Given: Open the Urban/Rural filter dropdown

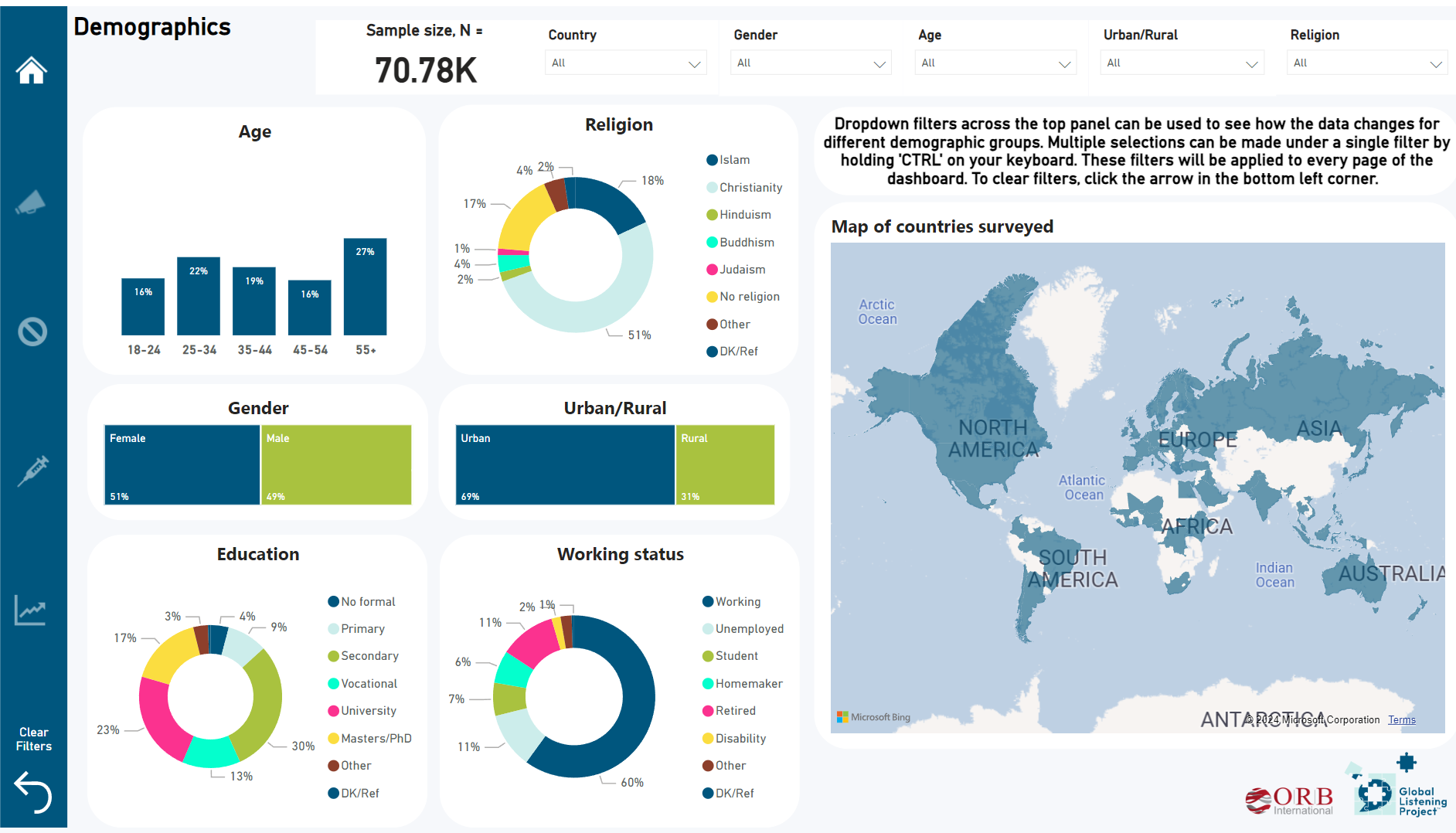Looking at the screenshot, I should (1181, 63).
